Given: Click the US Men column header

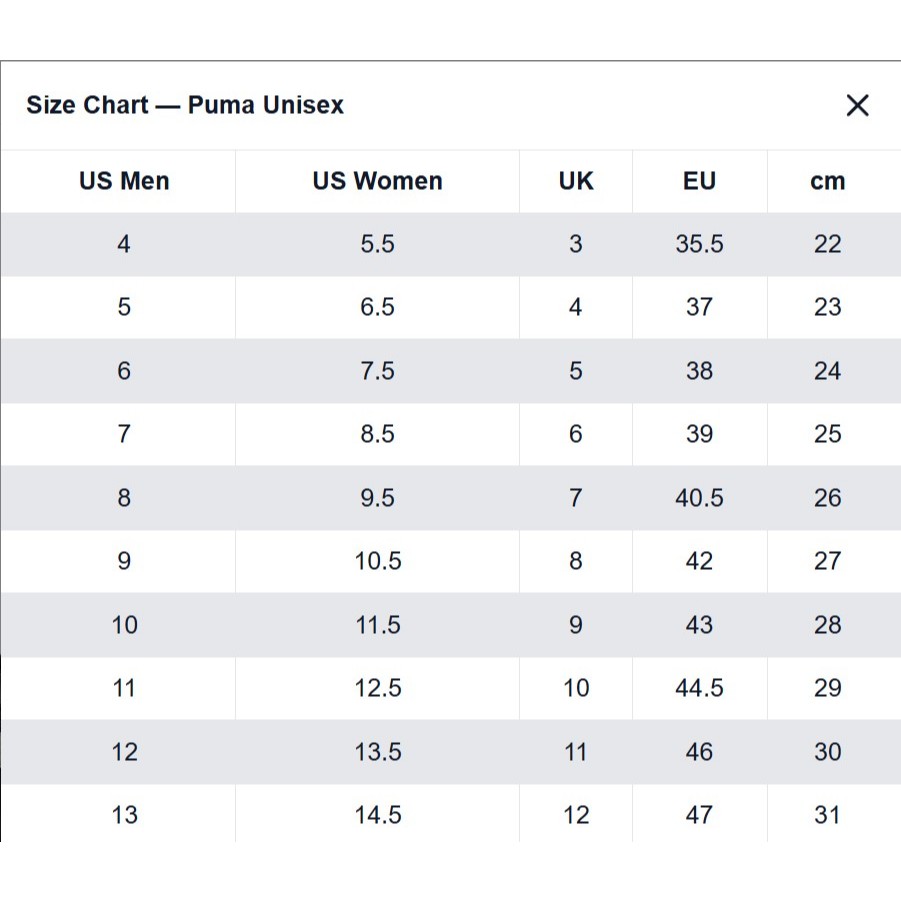Looking at the screenshot, I should point(124,181).
